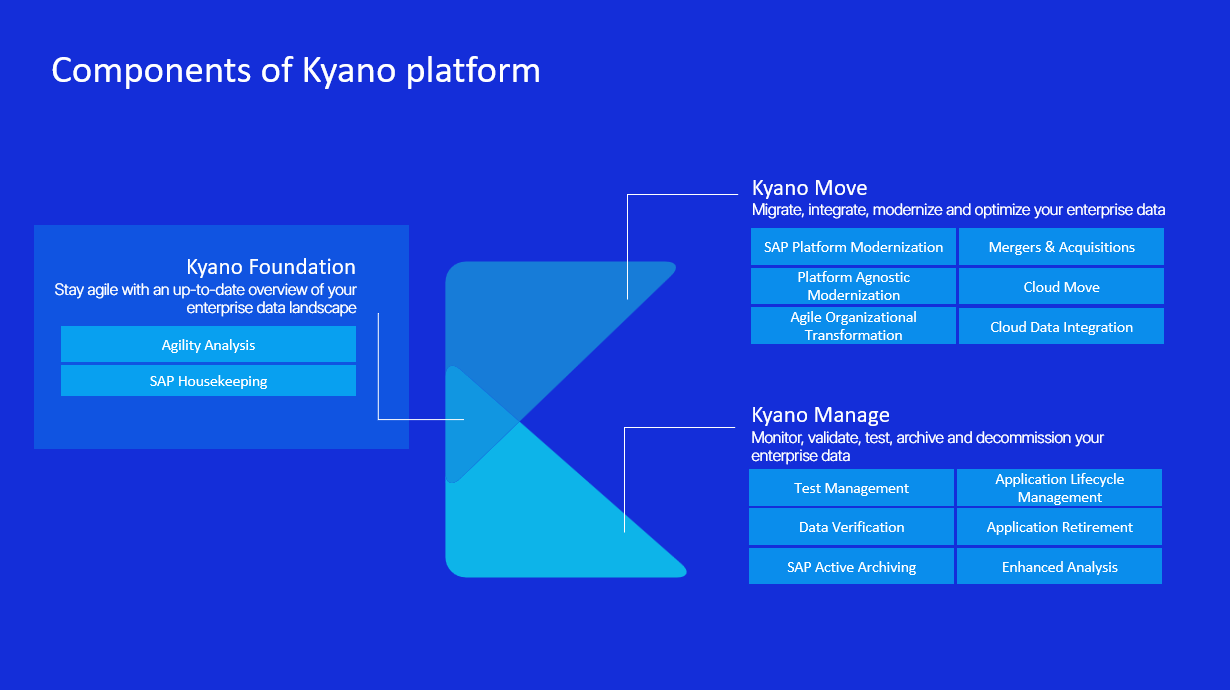Viewport: 1230px width, 690px height.
Task: Select the slide title Components of Kyano platform
Action: pos(296,70)
